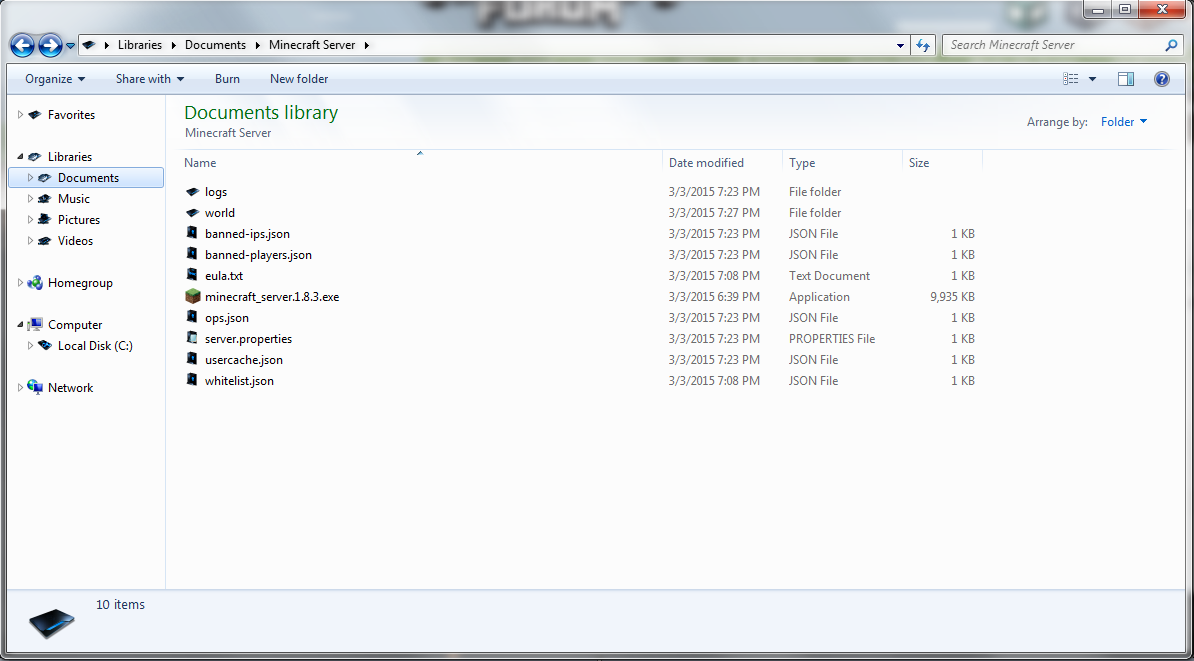The width and height of the screenshot is (1194, 661).
Task: Click the Help question mark icon
Action: coord(1161,78)
